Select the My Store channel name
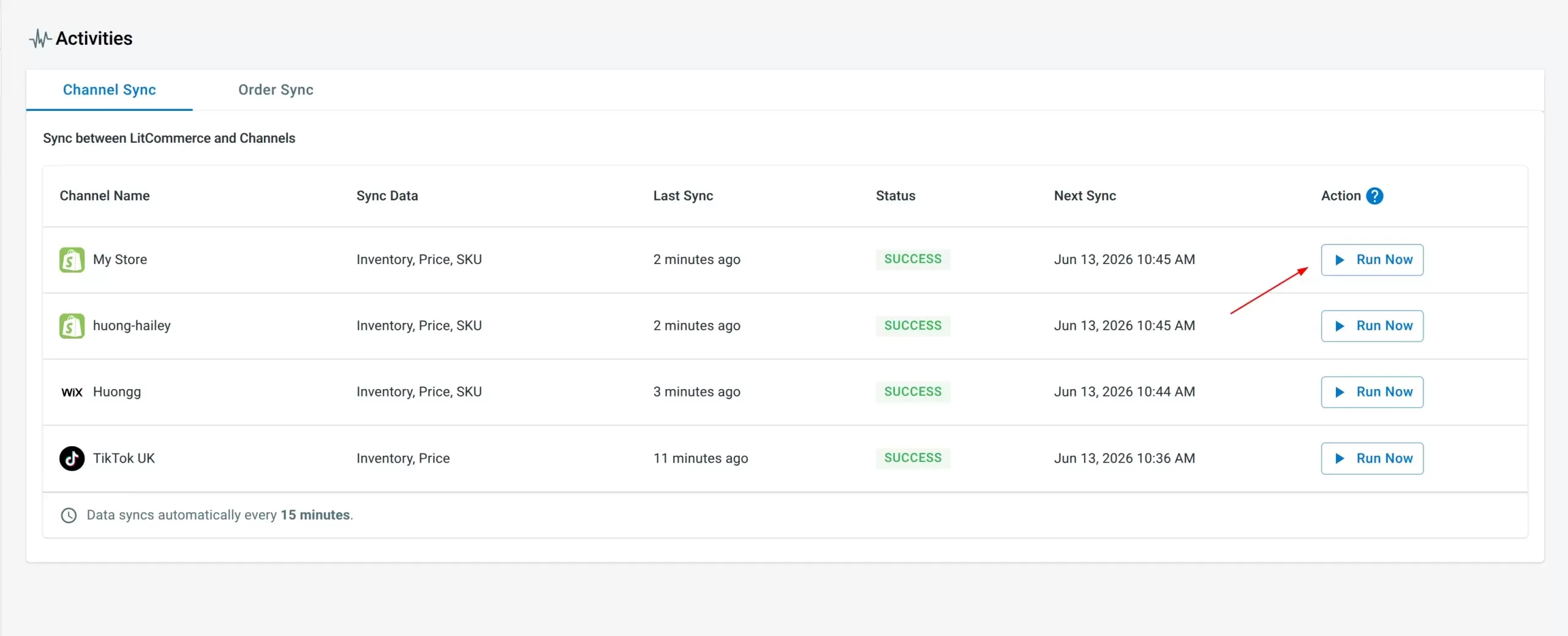Viewport: 1568px width, 636px height. click(120, 260)
